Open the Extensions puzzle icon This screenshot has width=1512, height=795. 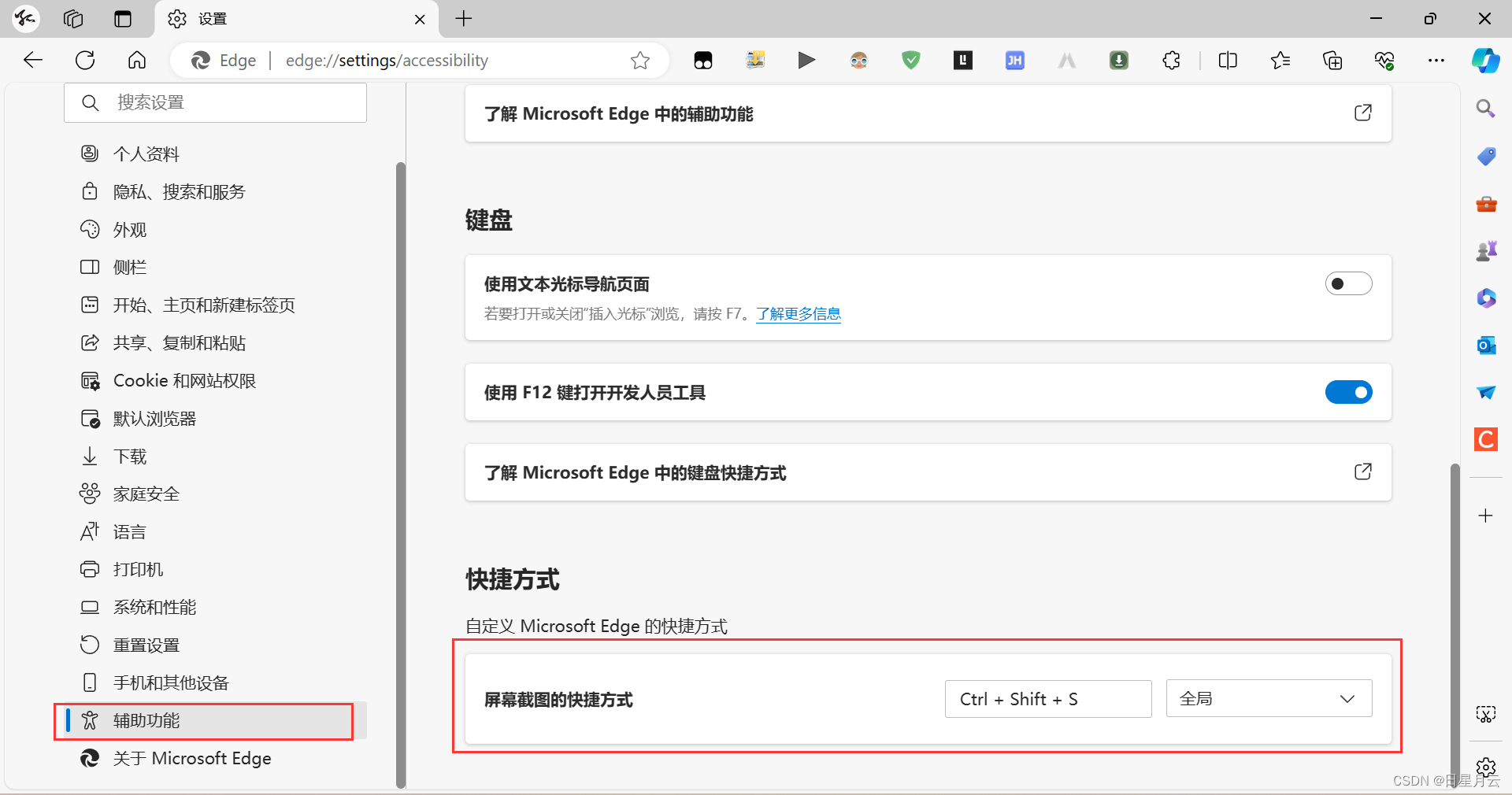tap(1171, 61)
